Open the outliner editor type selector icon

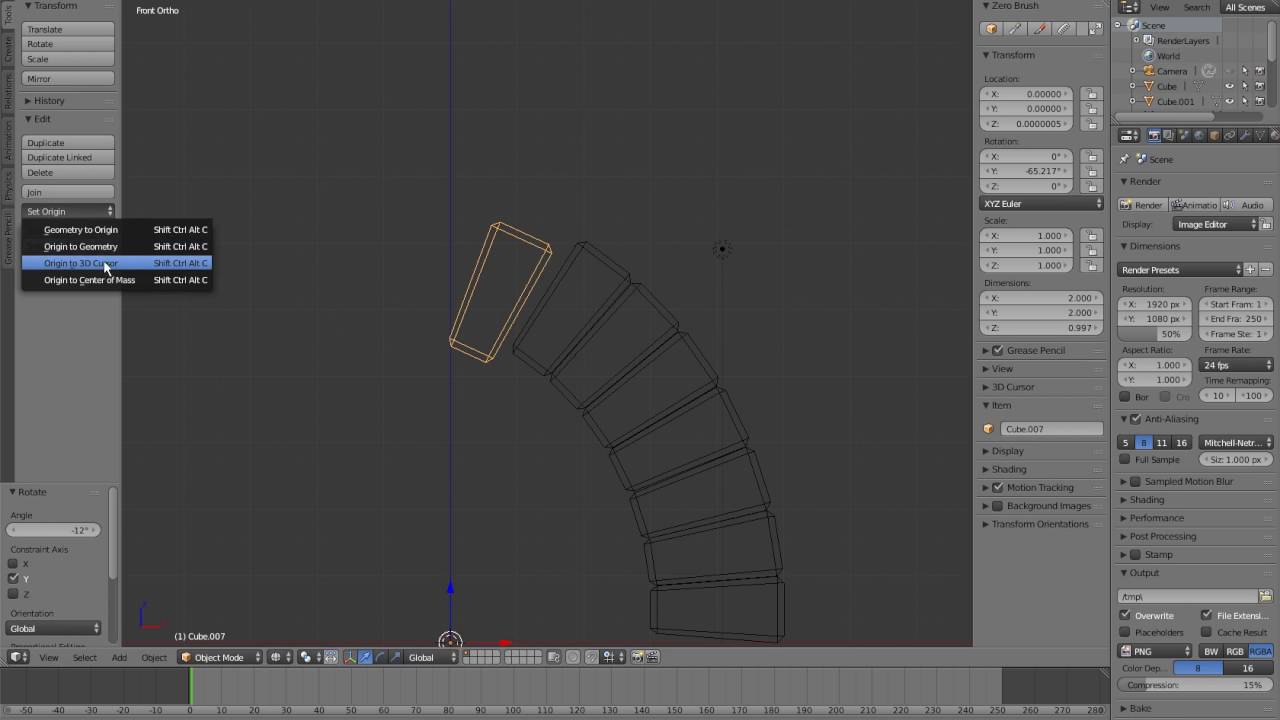click(x=1128, y=7)
